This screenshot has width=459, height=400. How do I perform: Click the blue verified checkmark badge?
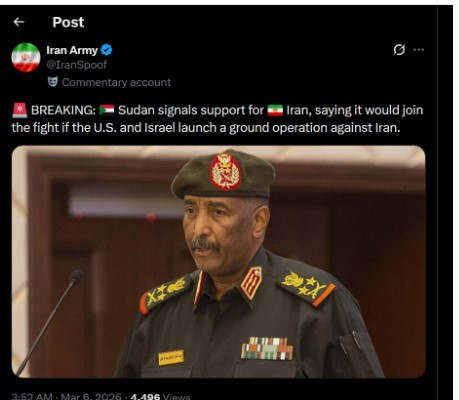(x=107, y=50)
